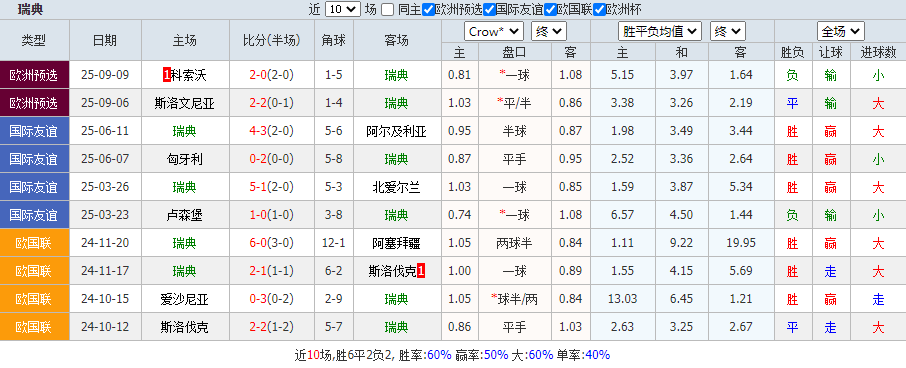Click corner count 12-1
This screenshot has width=906, height=368.
tap(334, 244)
